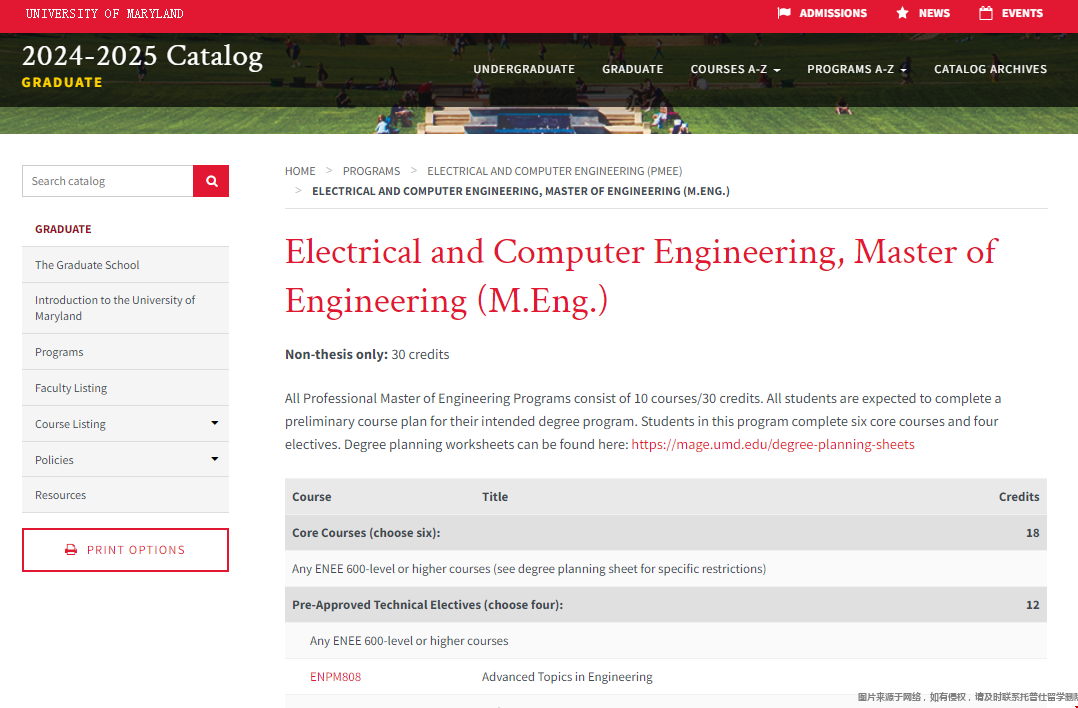1078x708 pixels.
Task: Click the University of Maryland header link
Action: pyautogui.click(x=104, y=14)
